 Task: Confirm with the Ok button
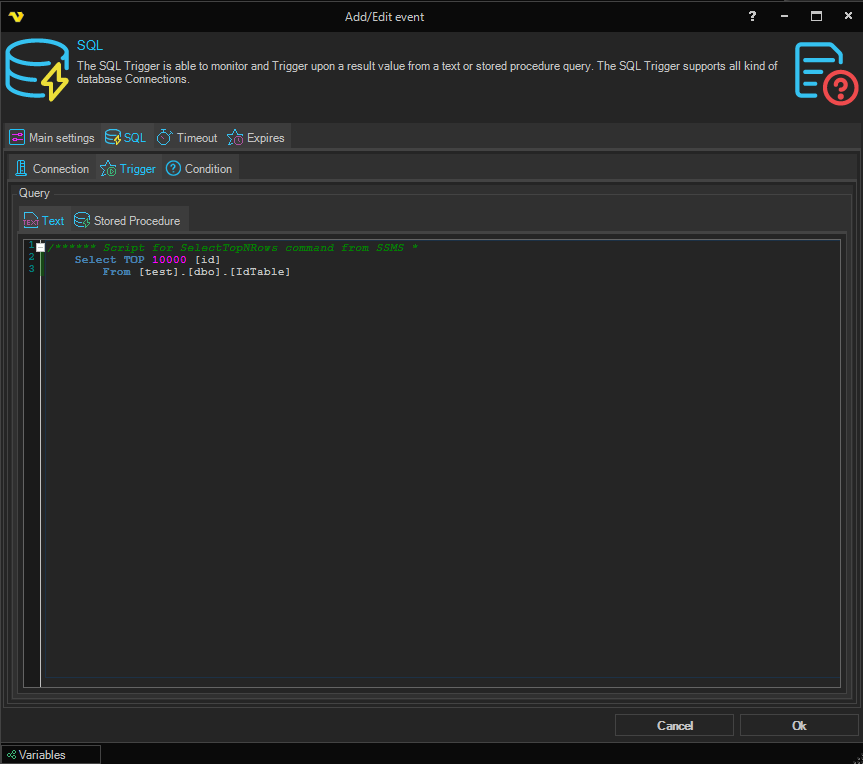pyautogui.click(x=798, y=725)
